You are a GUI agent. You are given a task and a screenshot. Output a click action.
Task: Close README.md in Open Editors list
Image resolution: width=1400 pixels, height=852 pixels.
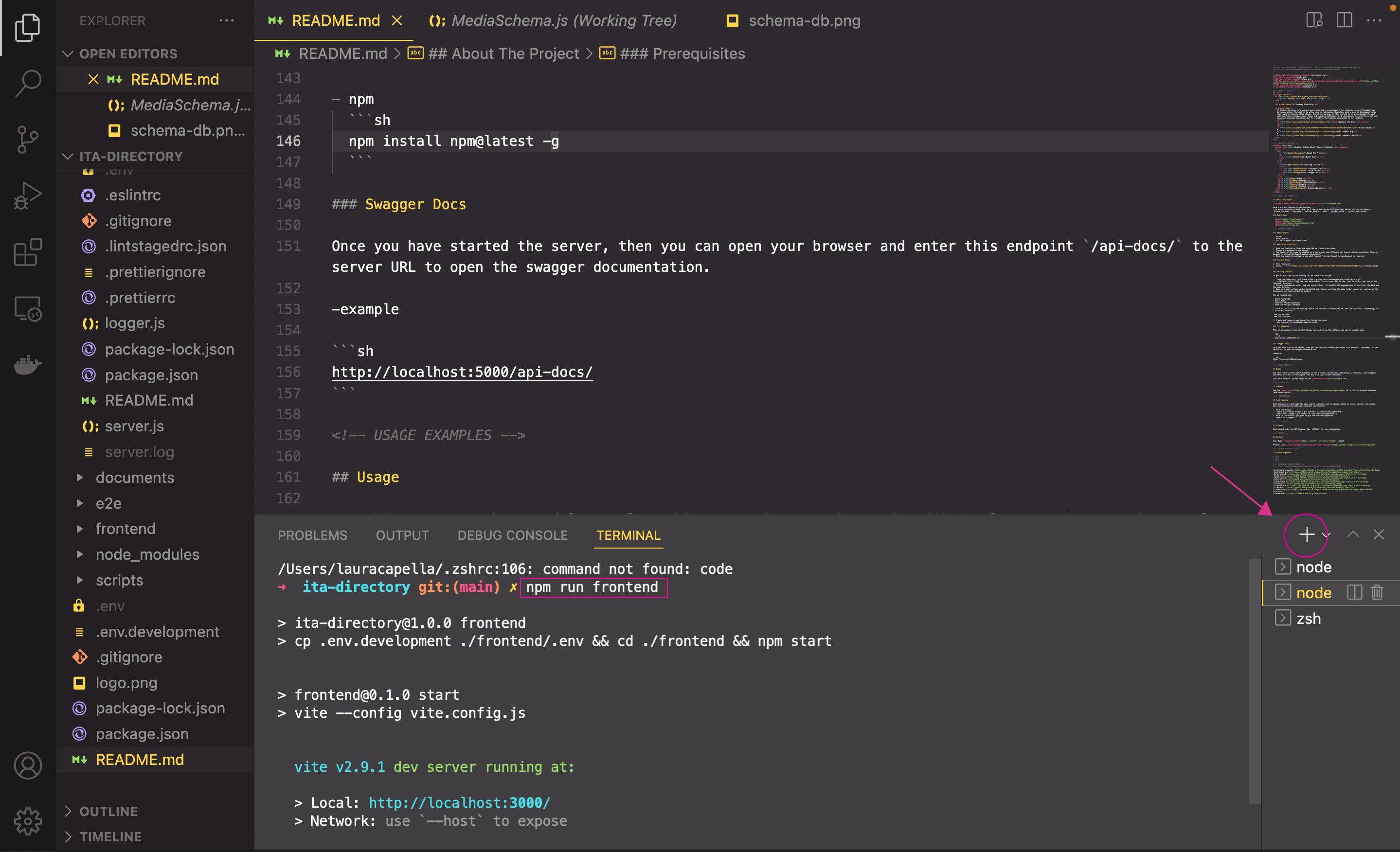(93, 80)
